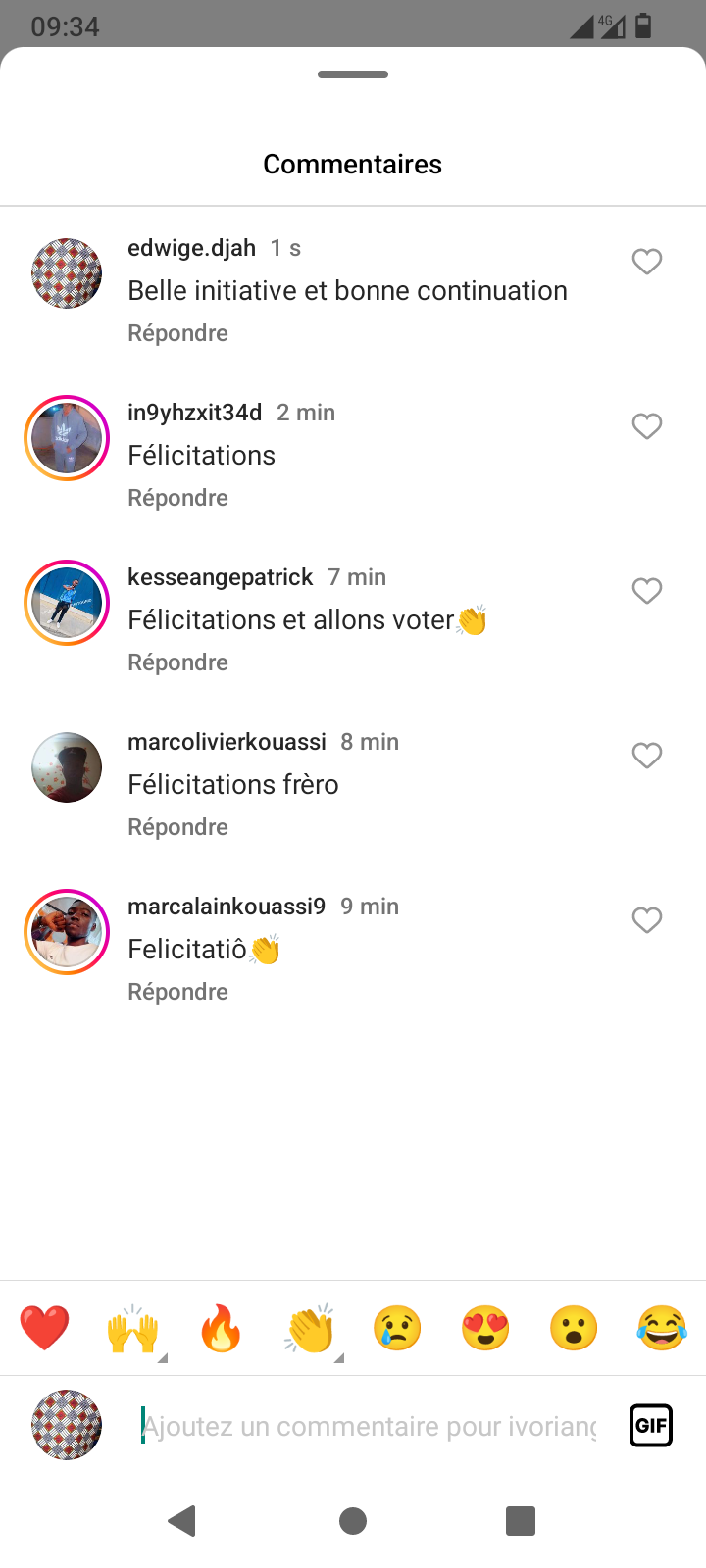Like kesseangepatrick's comment with the heart
This screenshot has width=706, height=1568.
pos(646,591)
